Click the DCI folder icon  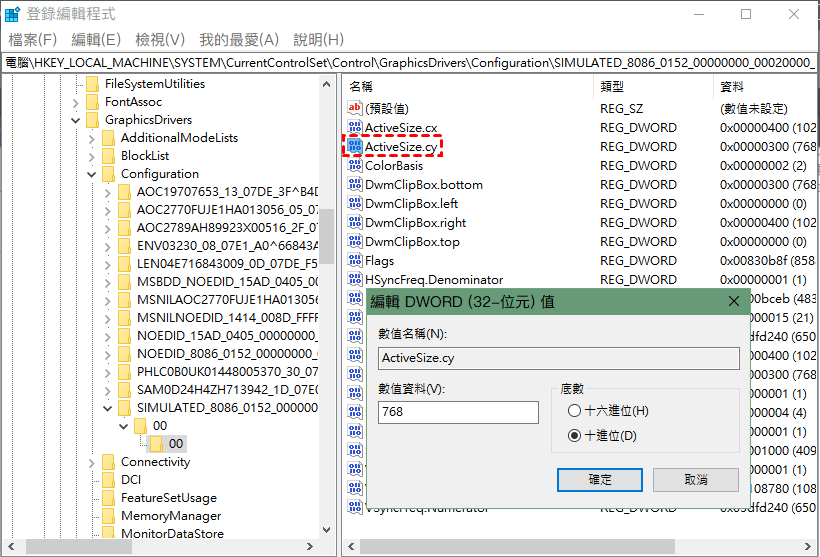coord(108,480)
